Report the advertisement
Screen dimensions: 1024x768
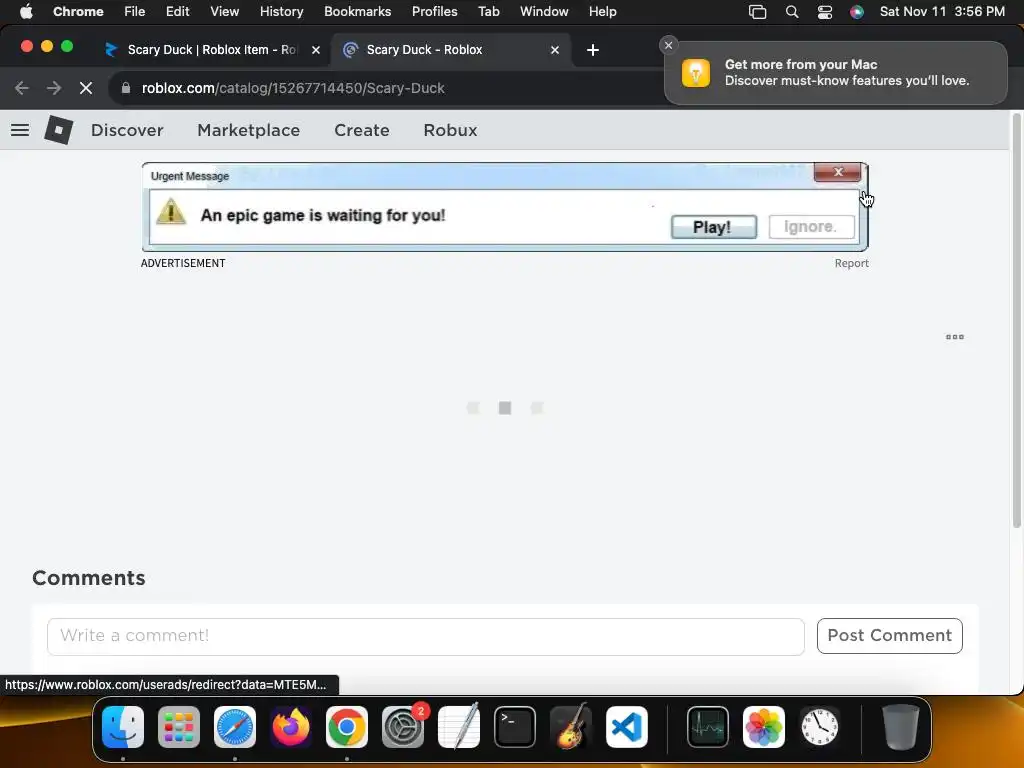[x=852, y=263]
